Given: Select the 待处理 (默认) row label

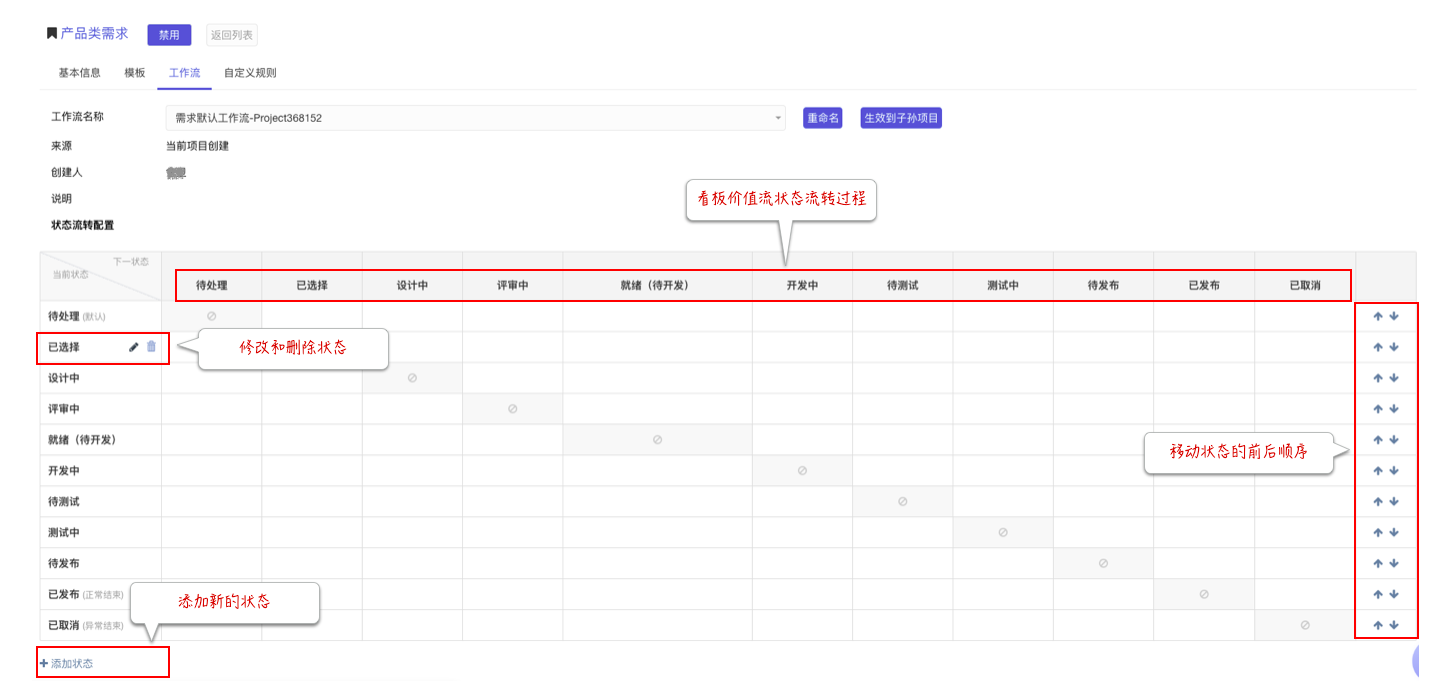Looking at the screenshot, I should coord(77,316).
